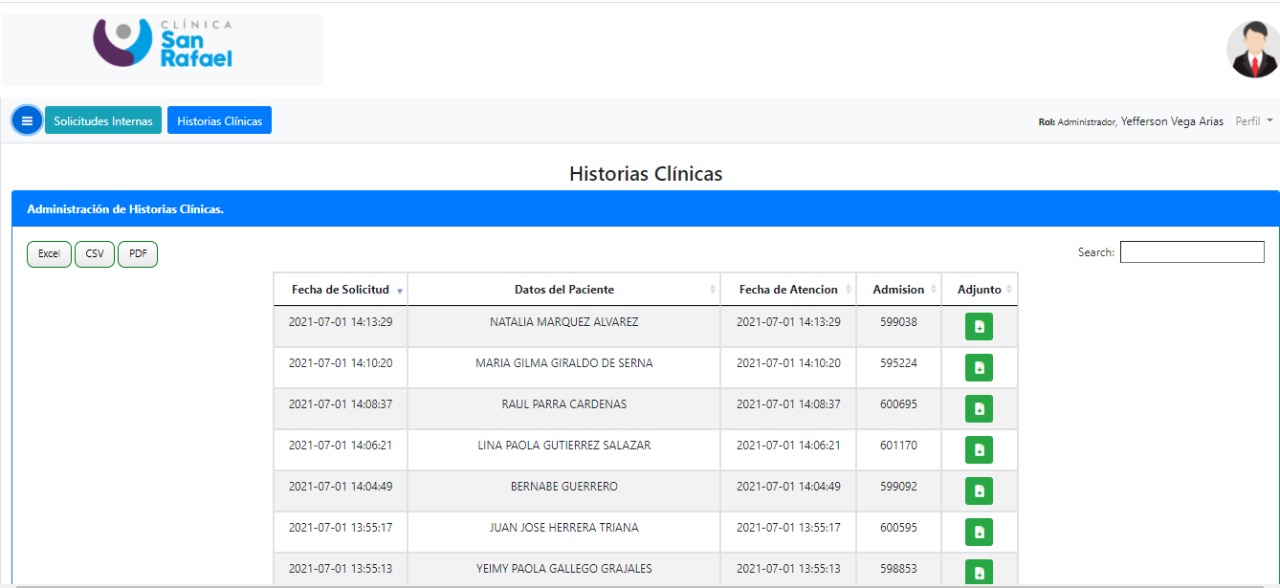Sort table by Datos del Paciente
Viewport: 1280px width, 588px height.
(x=564, y=290)
